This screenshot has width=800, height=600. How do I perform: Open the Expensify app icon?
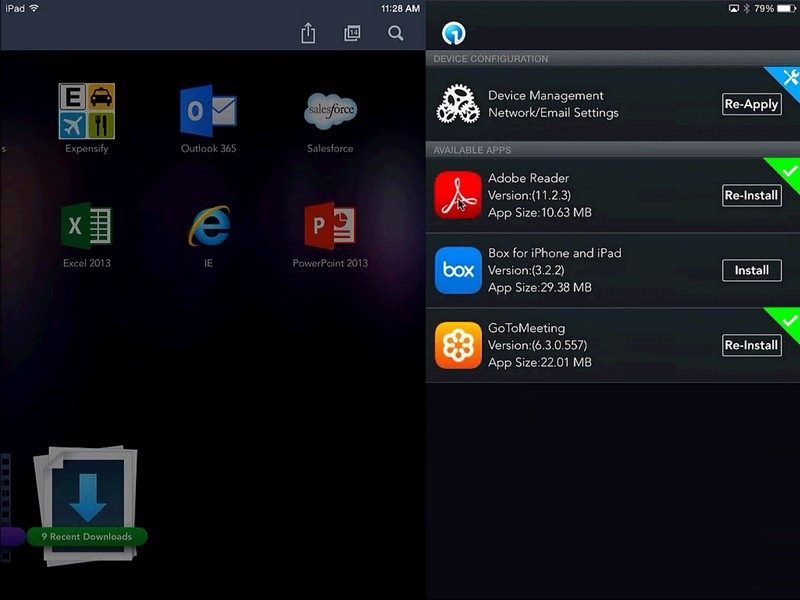[x=87, y=111]
